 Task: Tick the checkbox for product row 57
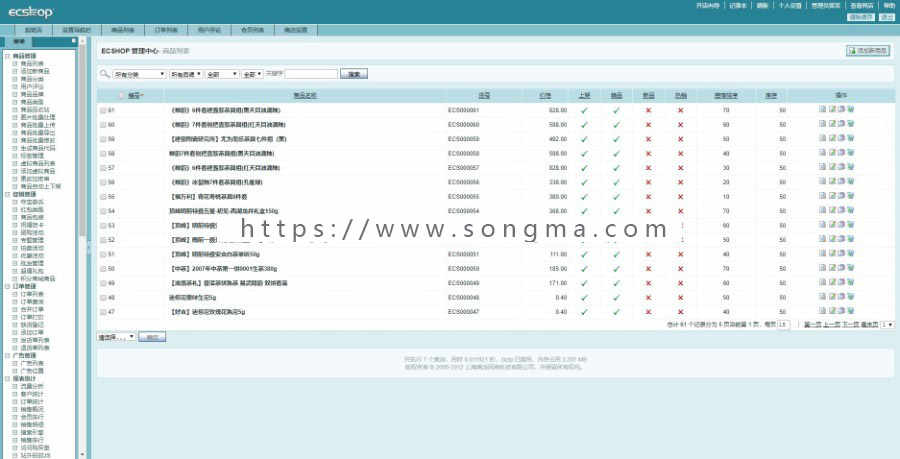point(103,168)
